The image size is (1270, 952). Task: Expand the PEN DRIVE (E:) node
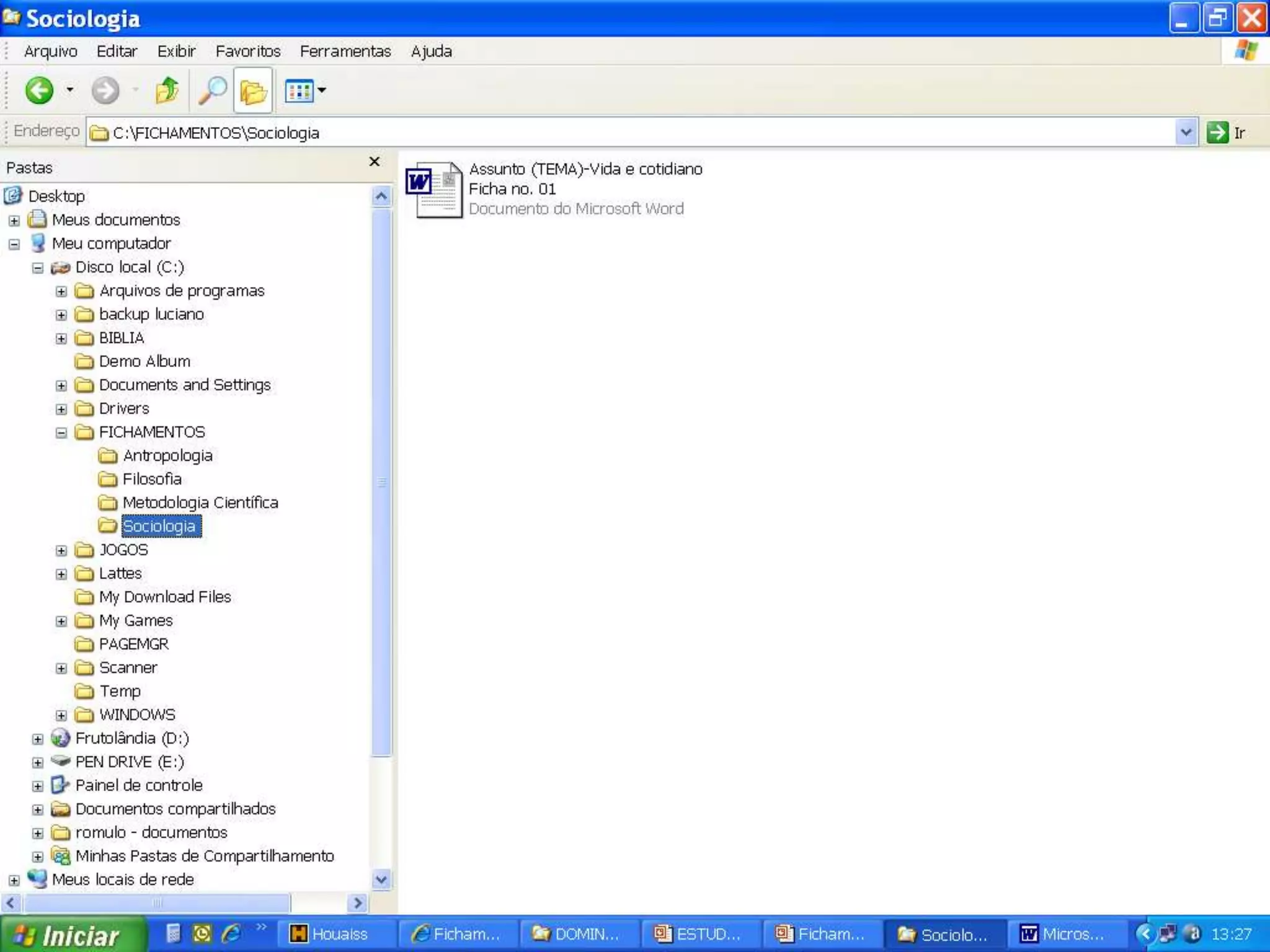click(37, 762)
